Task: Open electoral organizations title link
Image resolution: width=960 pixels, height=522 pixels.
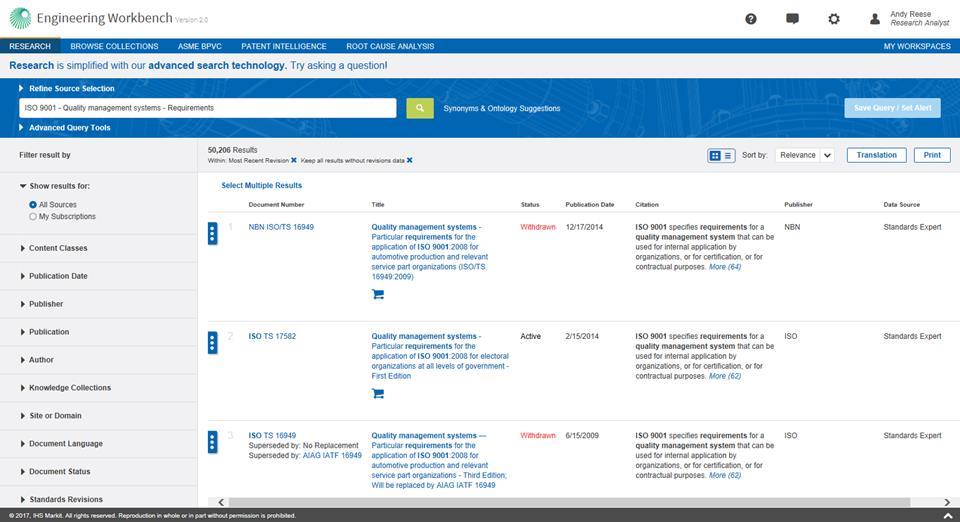Action: [440, 356]
